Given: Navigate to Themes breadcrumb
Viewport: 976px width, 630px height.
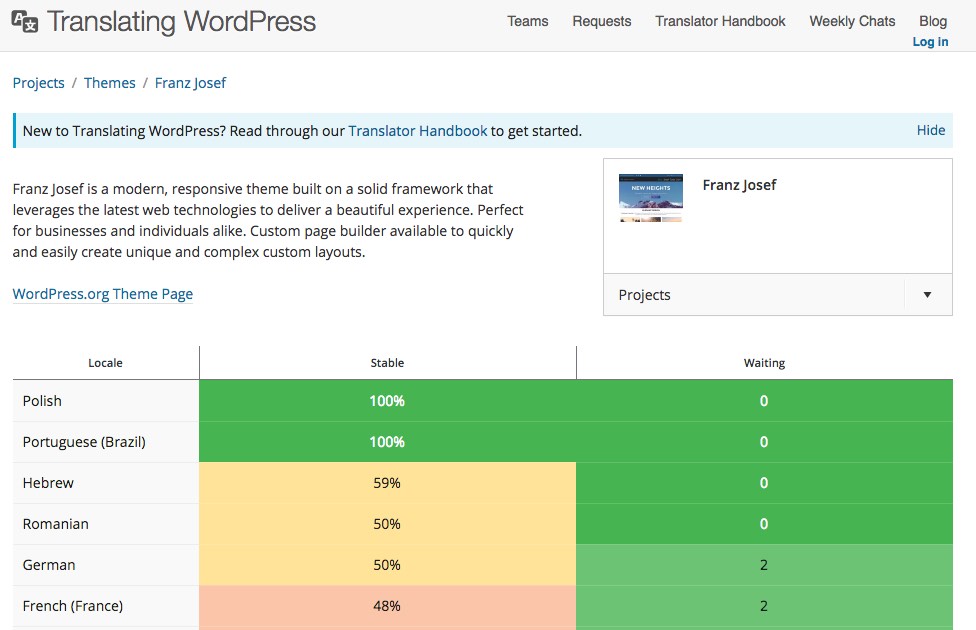Looking at the screenshot, I should coord(110,83).
